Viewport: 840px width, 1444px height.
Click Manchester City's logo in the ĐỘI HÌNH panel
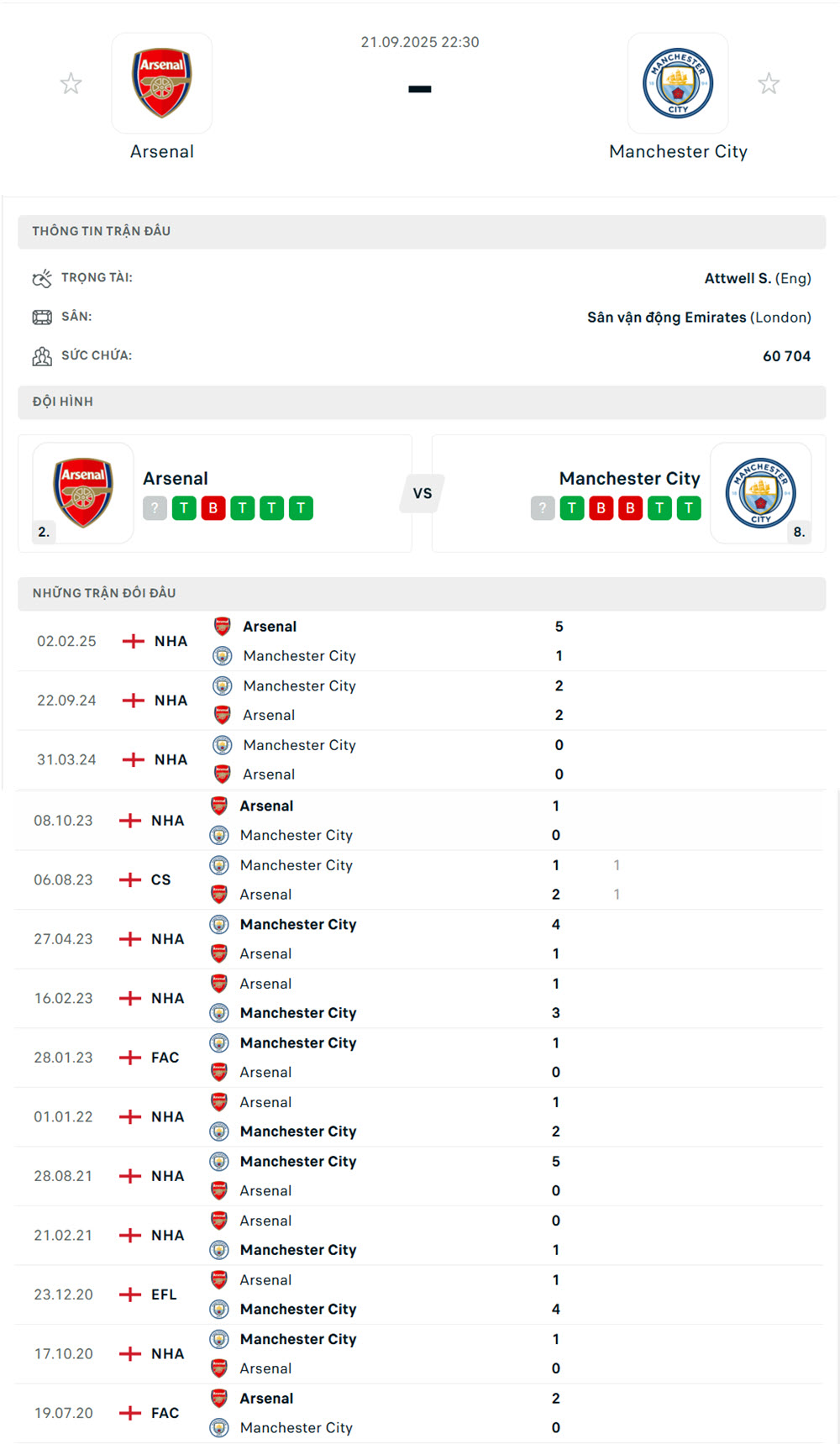761,493
